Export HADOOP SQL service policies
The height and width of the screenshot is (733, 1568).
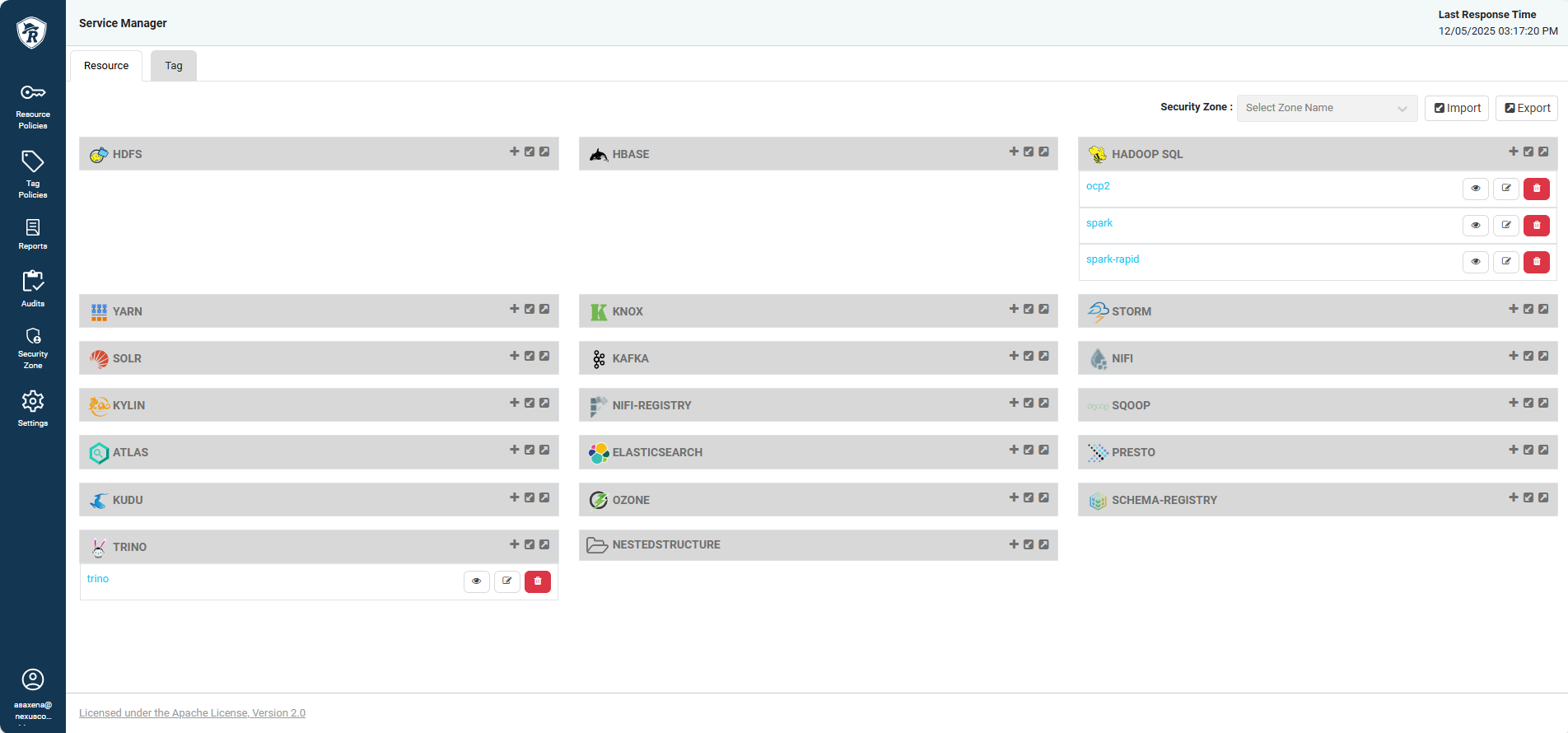1543,152
